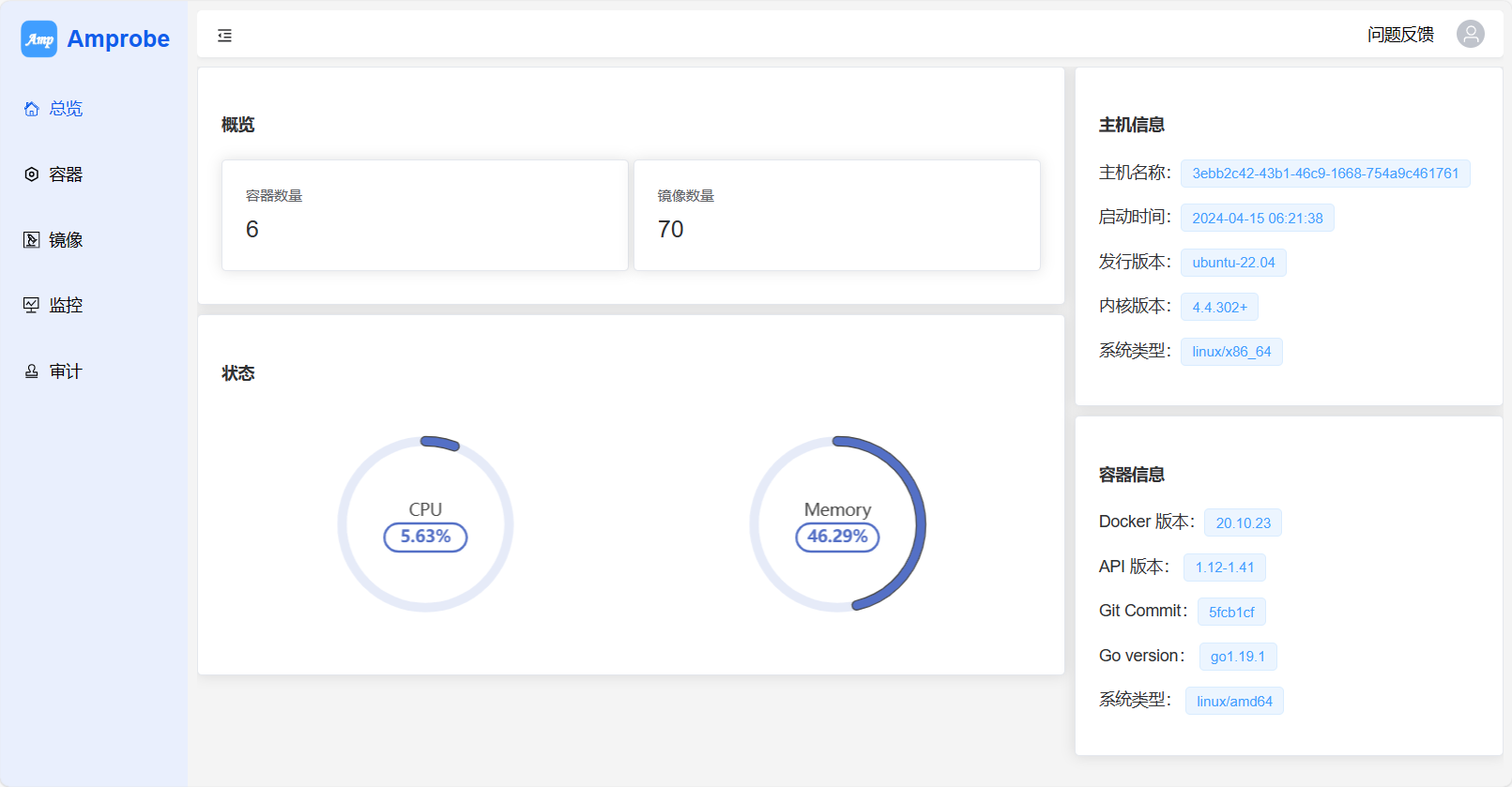Navigate to the 监控 monitoring page
Image resolution: width=1512 pixels, height=787 pixels.
[66, 305]
